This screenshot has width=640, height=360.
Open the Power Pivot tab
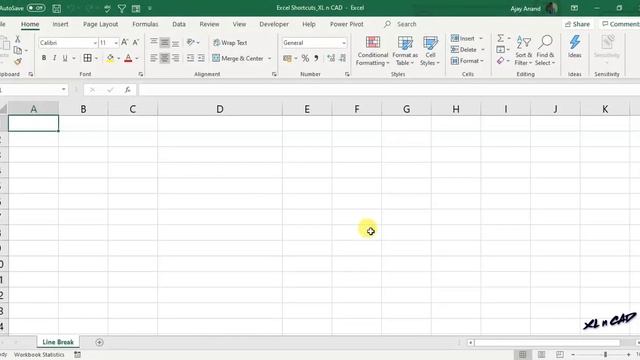coord(347,24)
